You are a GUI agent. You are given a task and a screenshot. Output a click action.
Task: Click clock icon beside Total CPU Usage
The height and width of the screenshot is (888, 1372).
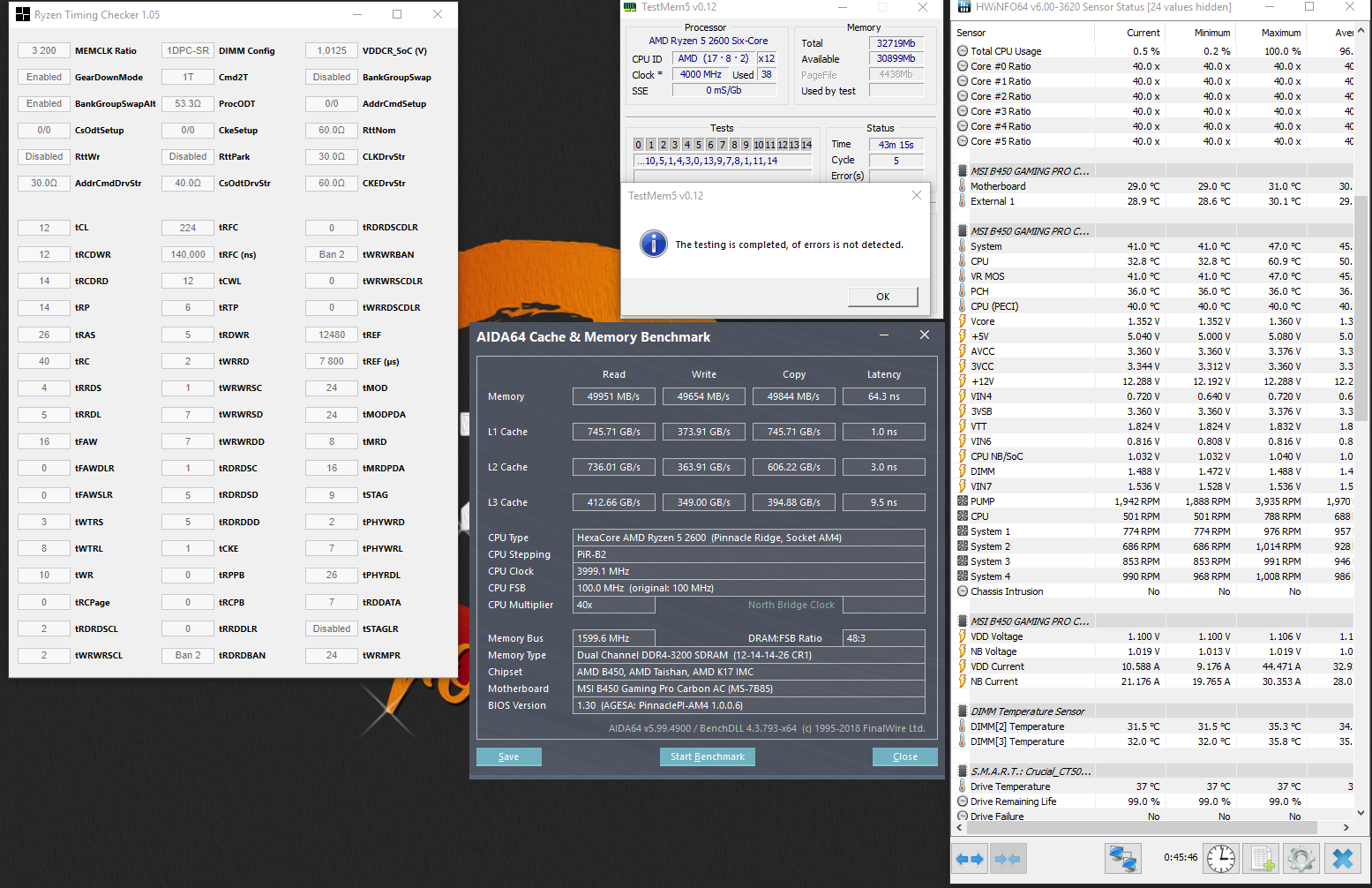pos(963,51)
